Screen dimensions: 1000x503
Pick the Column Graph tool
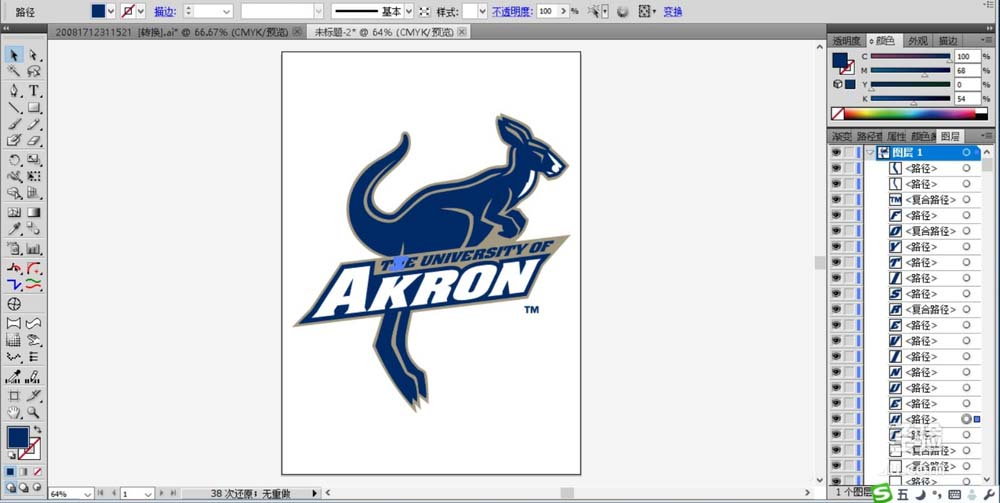tap(34, 249)
